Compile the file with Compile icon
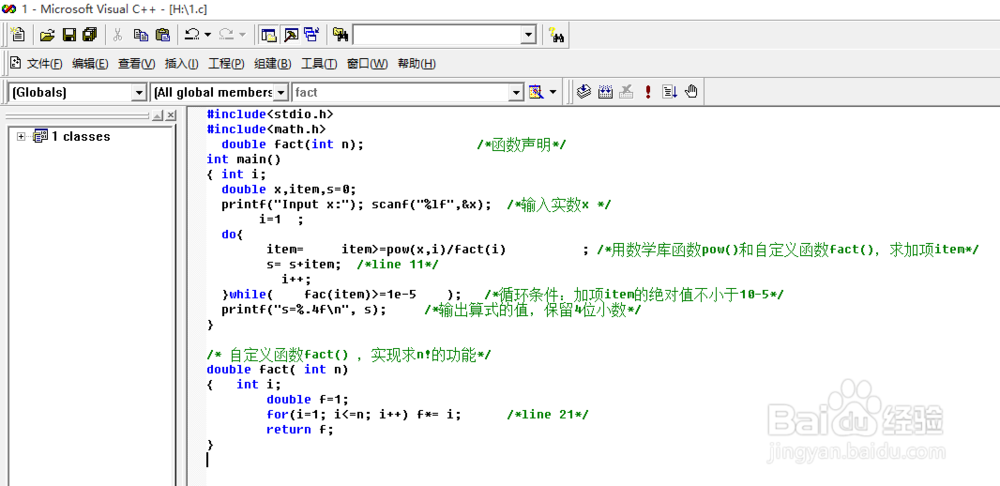The height and width of the screenshot is (486, 1000). click(x=584, y=92)
